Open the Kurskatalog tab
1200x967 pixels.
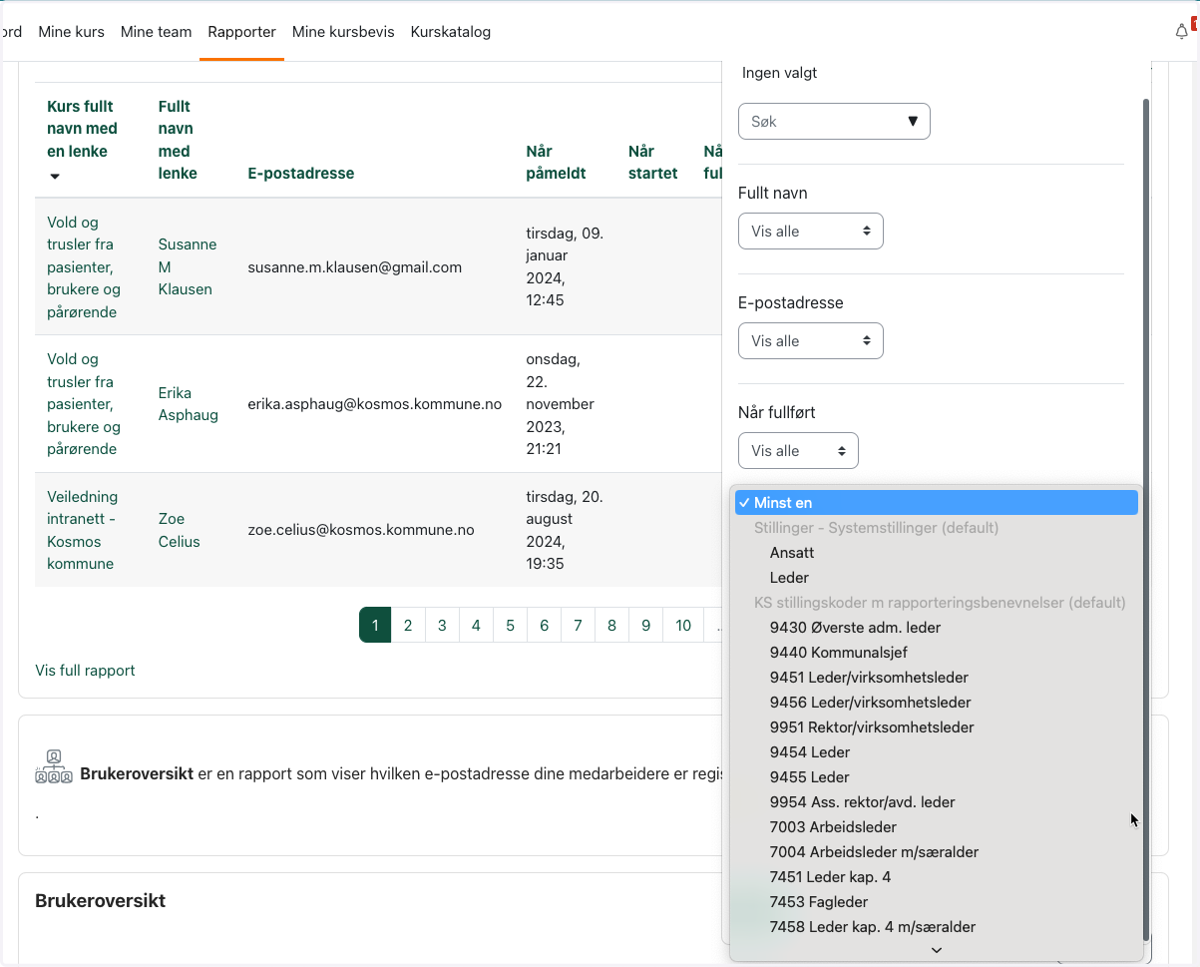451,32
